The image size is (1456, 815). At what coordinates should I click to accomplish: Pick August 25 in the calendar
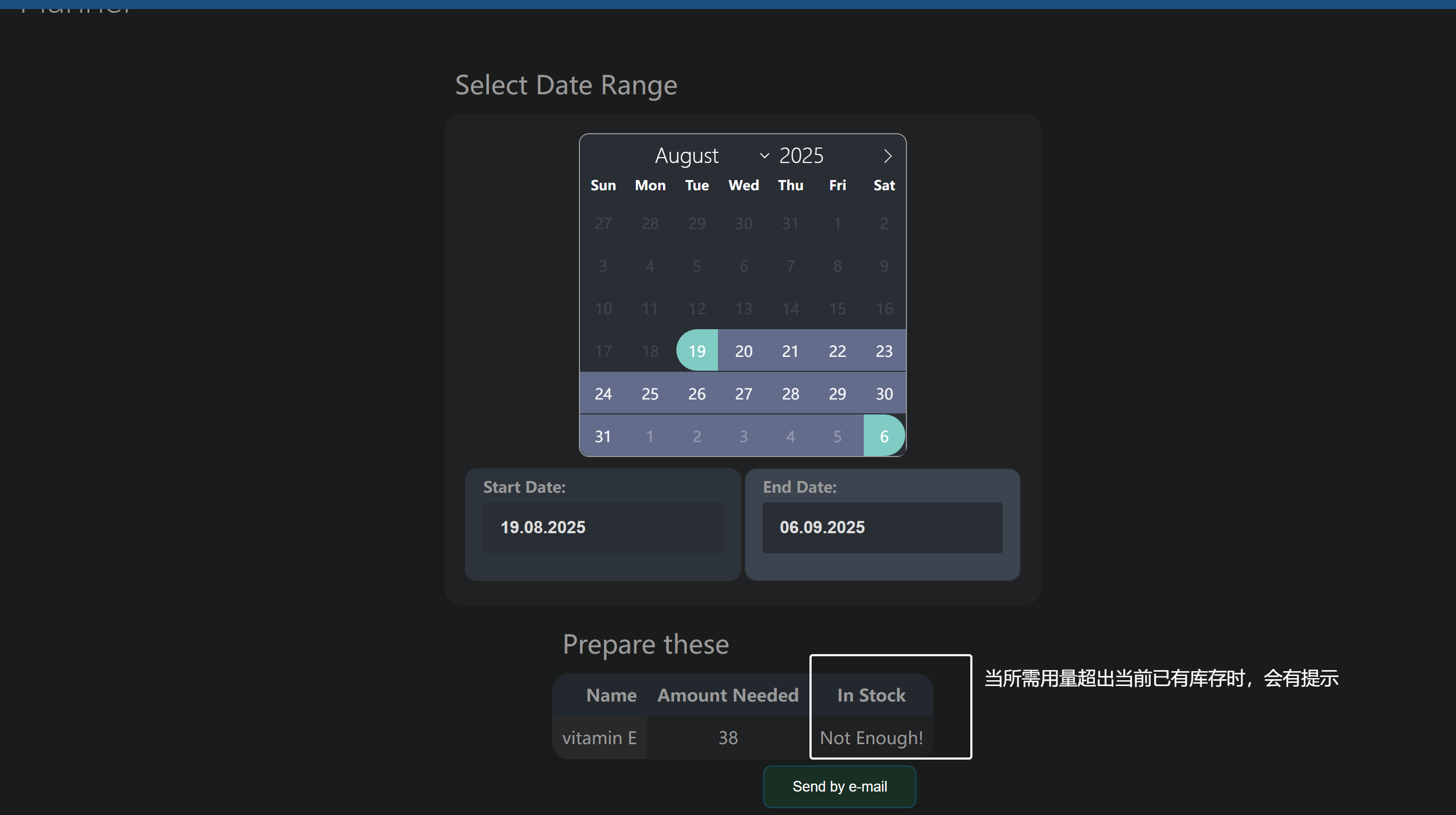click(x=650, y=393)
